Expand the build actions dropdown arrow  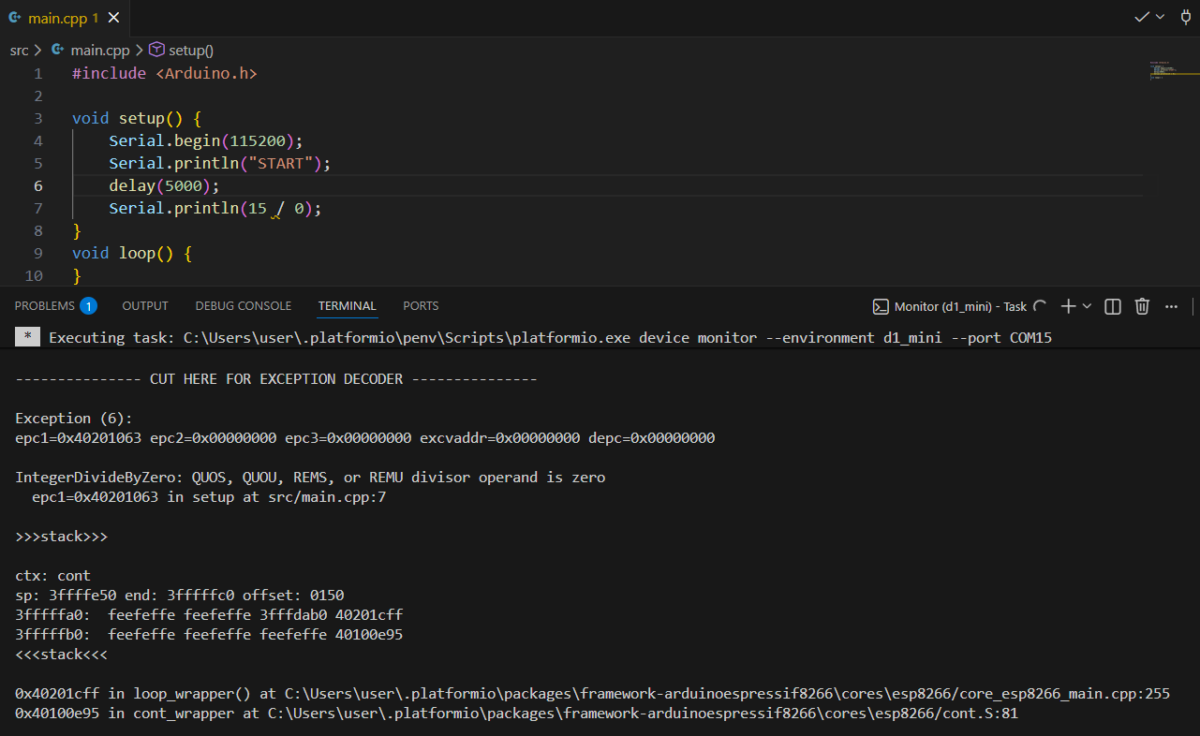click(x=1160, y=17)
